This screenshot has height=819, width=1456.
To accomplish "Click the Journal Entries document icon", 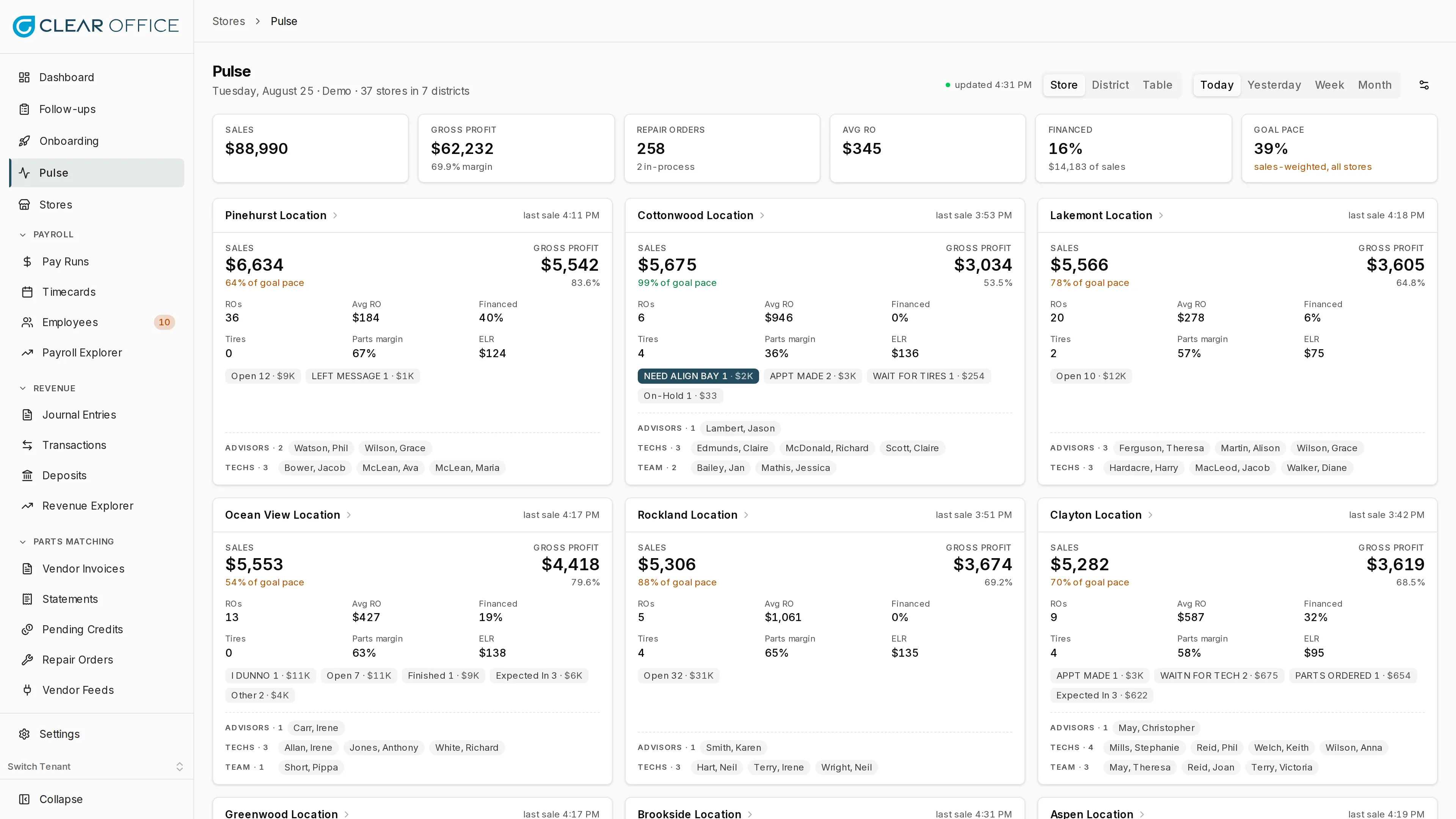I will [27, 415].
